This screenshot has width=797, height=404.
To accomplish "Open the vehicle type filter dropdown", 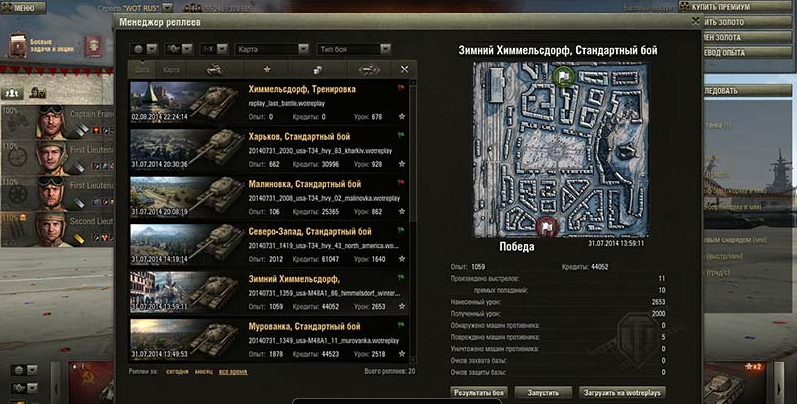I will tap(179, 49).
